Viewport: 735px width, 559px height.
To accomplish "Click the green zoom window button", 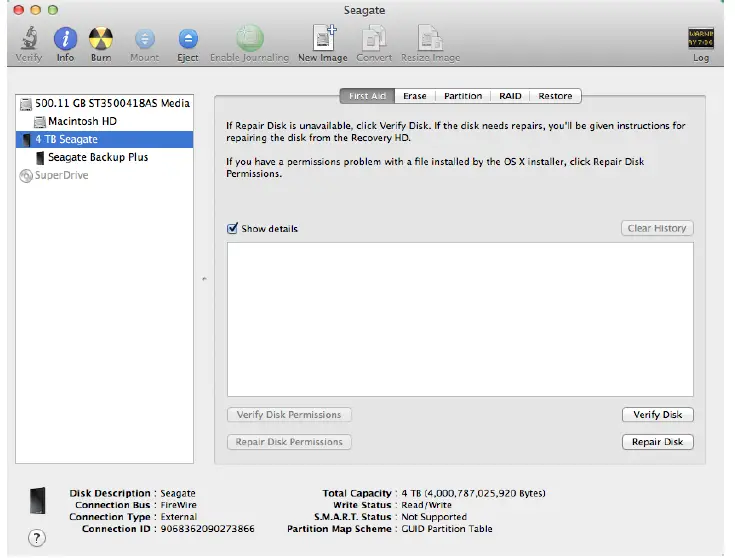I will pos(53,10).
